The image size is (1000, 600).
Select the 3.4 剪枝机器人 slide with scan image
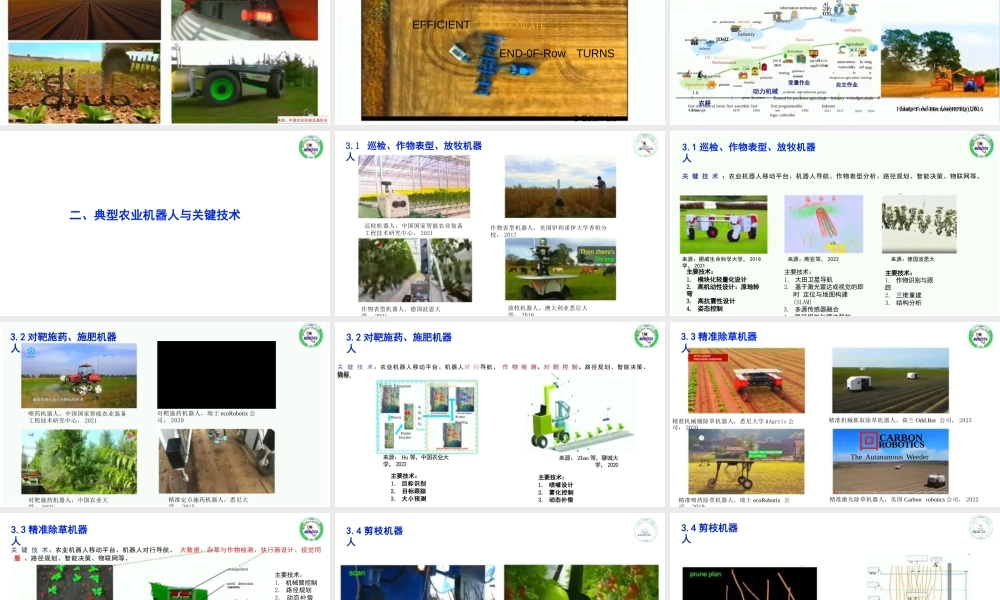point(499,557)
